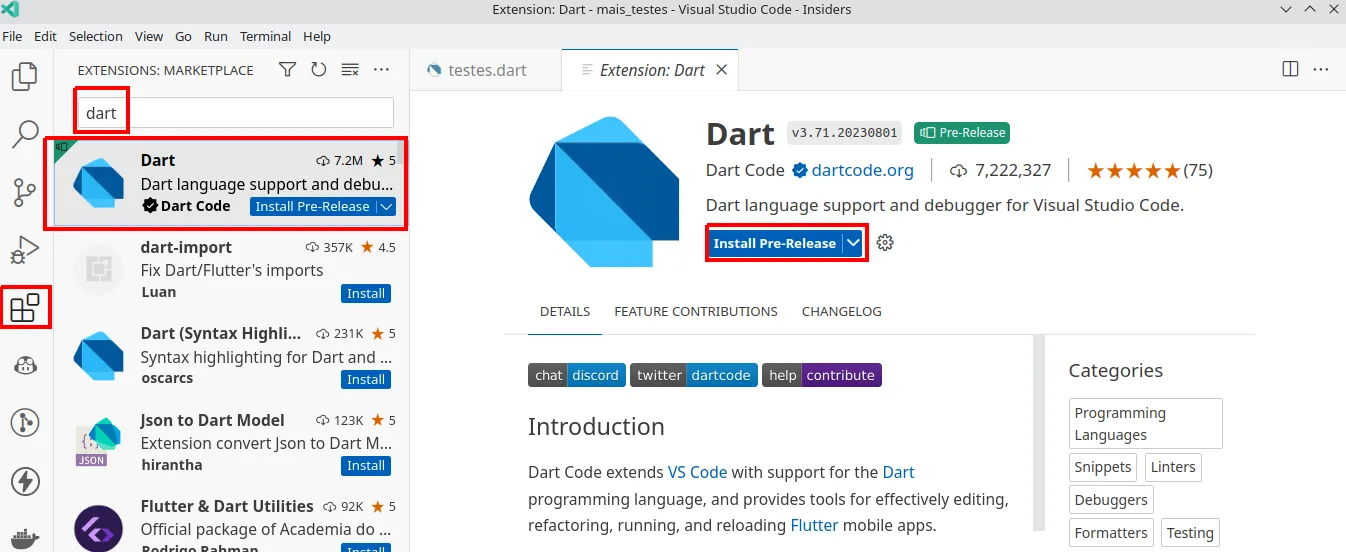1346x552 pixels.
Task: Clear extensions search results icon
Action: (350, 70)
